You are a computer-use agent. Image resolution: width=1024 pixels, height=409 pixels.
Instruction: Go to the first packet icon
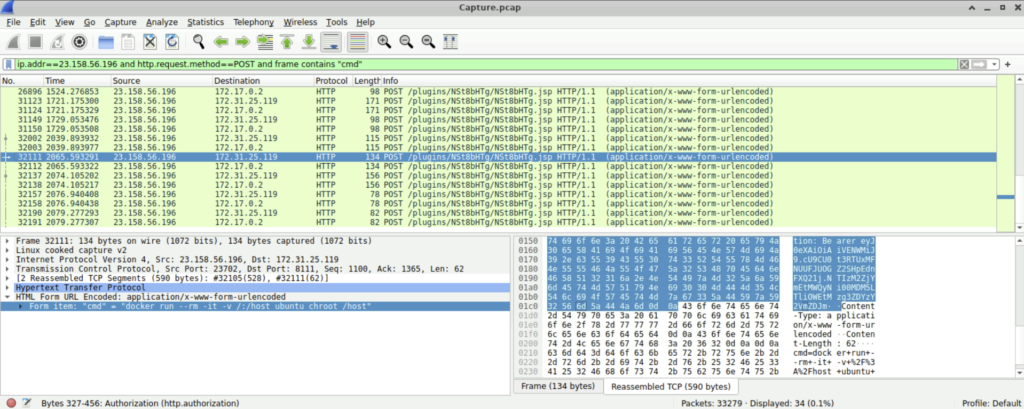tap(287, 42)
